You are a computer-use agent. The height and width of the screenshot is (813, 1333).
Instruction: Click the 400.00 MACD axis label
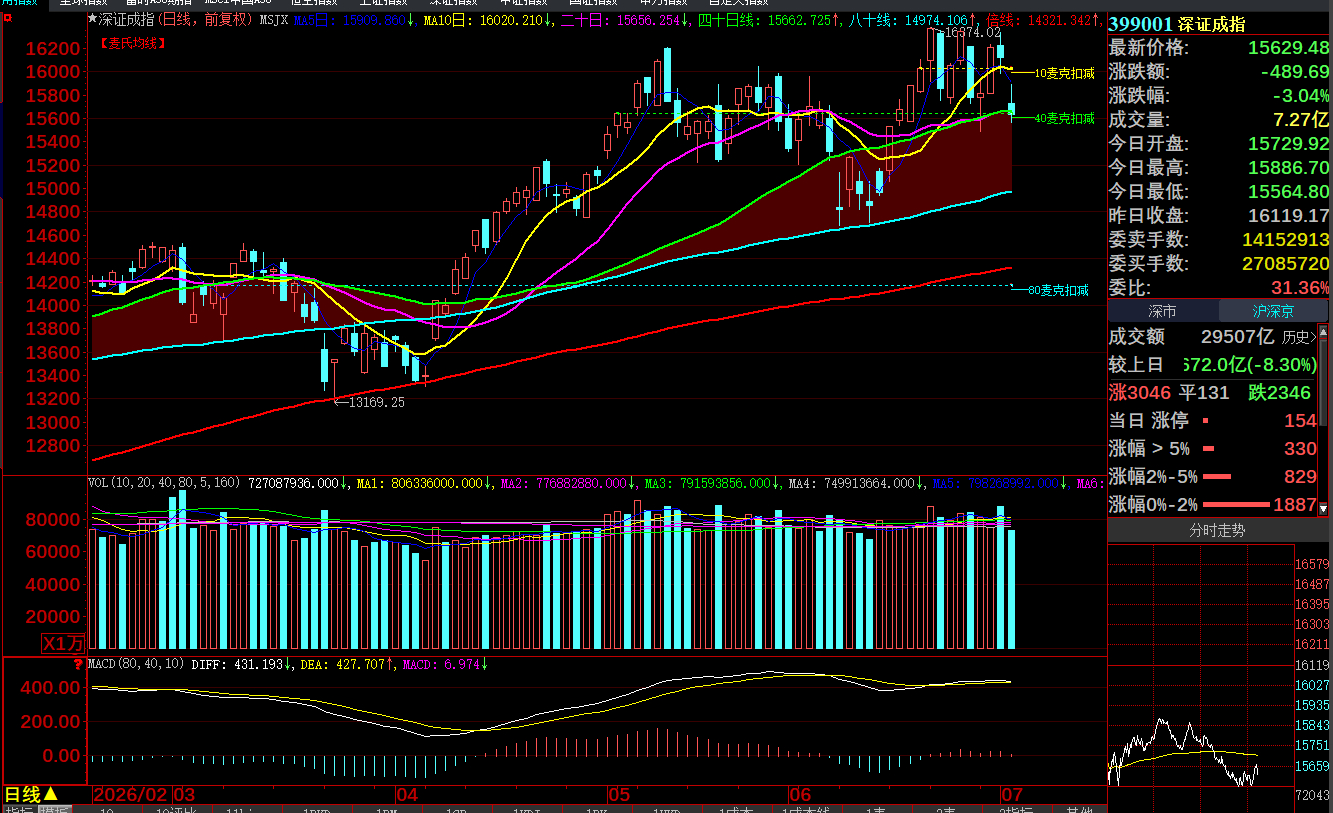49,688
